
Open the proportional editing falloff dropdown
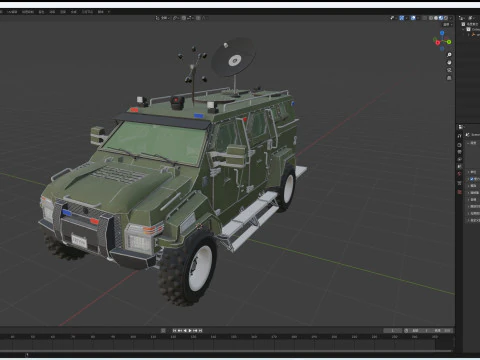[204, 18]
